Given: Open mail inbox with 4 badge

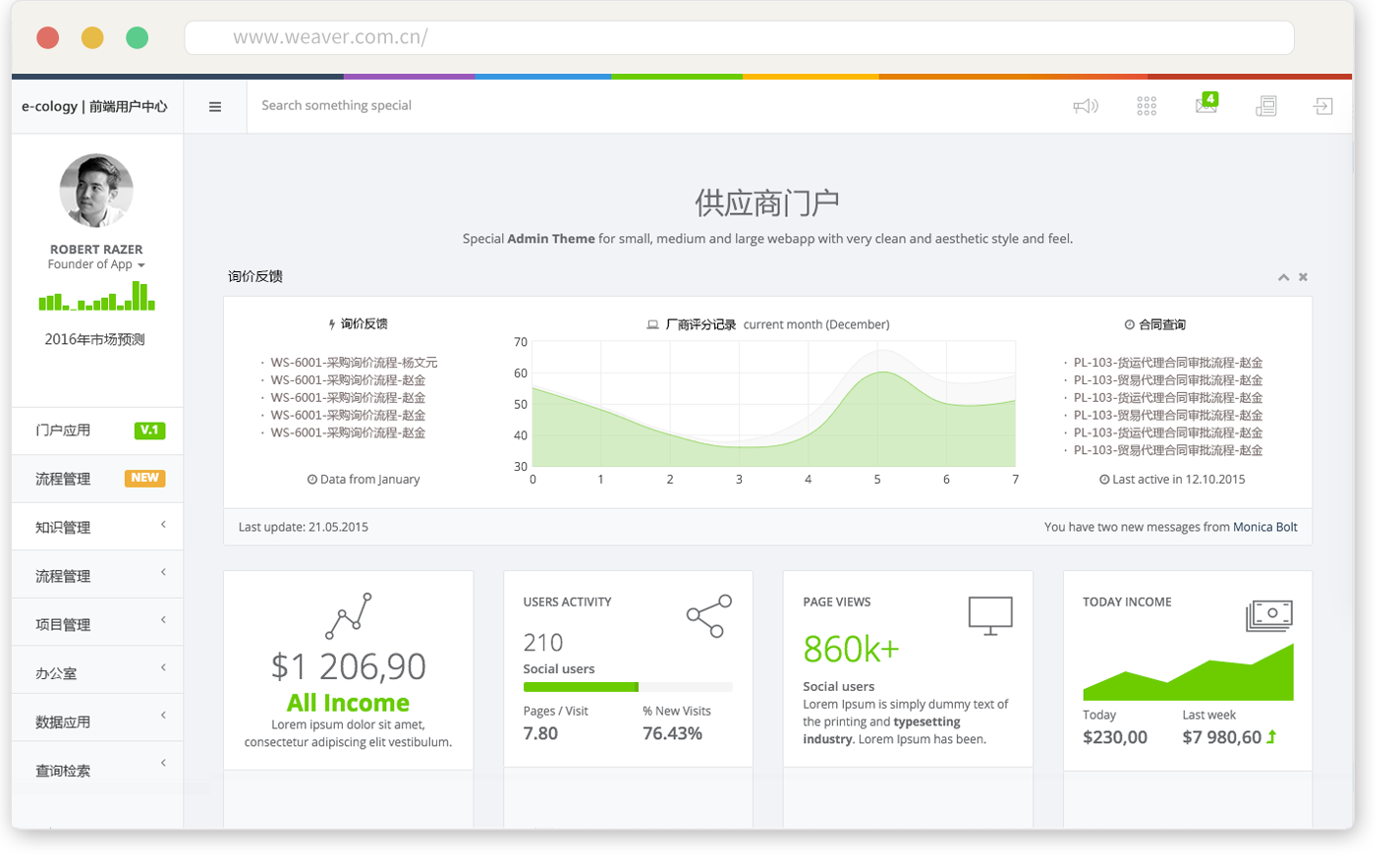Looking at the screenshot, I should point(1206,104).
